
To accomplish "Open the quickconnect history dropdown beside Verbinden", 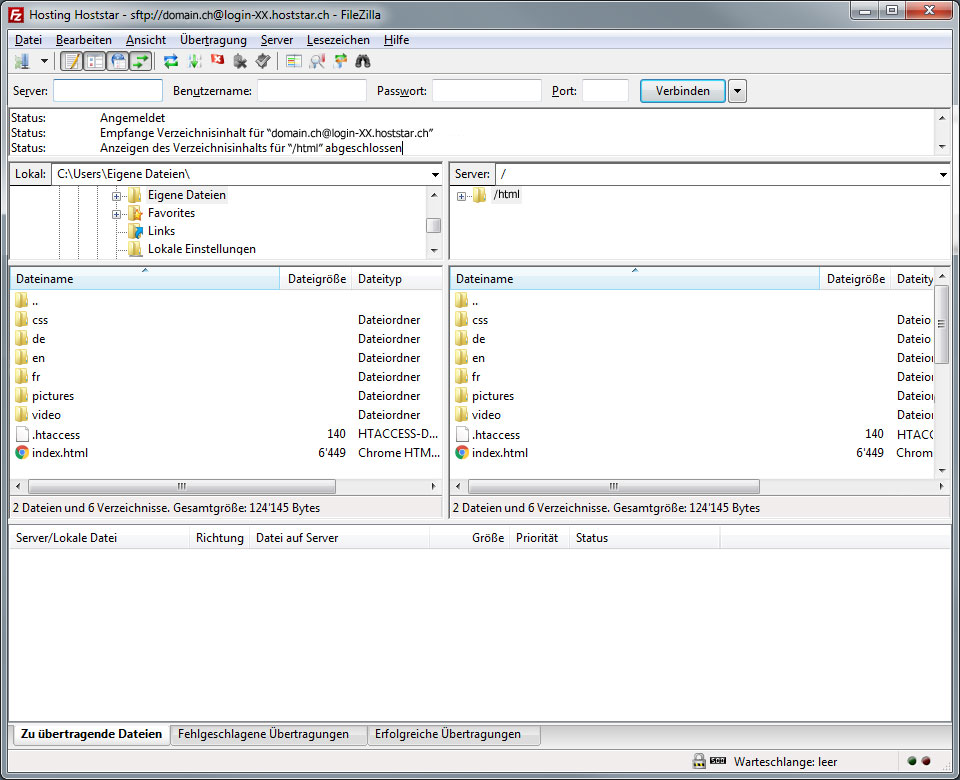I will point(737,91).
